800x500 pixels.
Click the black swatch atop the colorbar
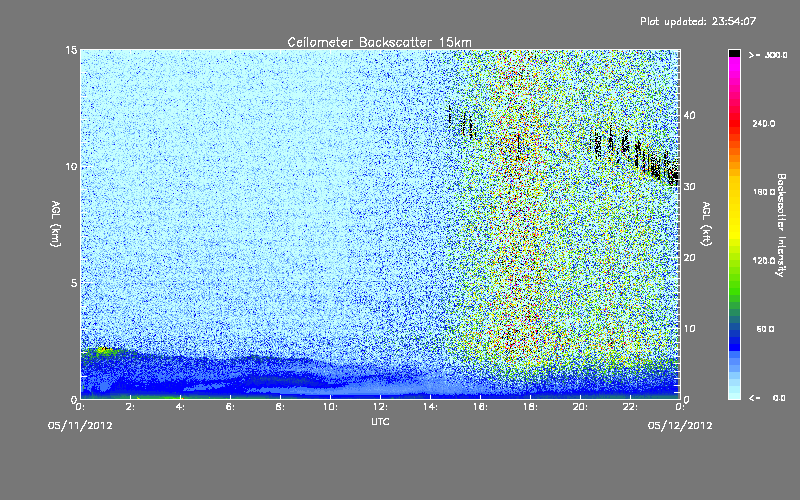[734, 53]
